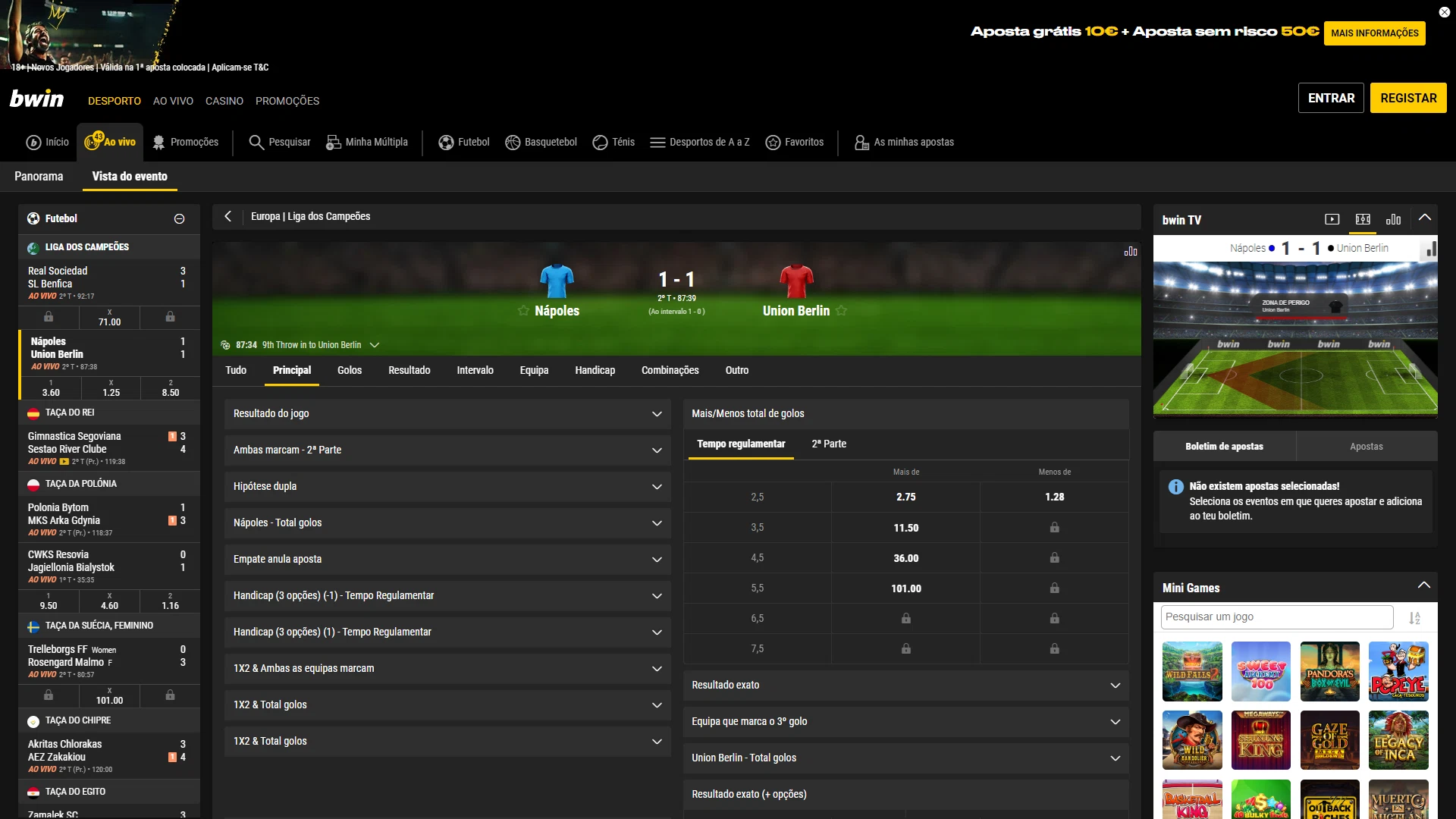Expand the Resultado do jogo market

pyautogui.click(x=447, y=414)
